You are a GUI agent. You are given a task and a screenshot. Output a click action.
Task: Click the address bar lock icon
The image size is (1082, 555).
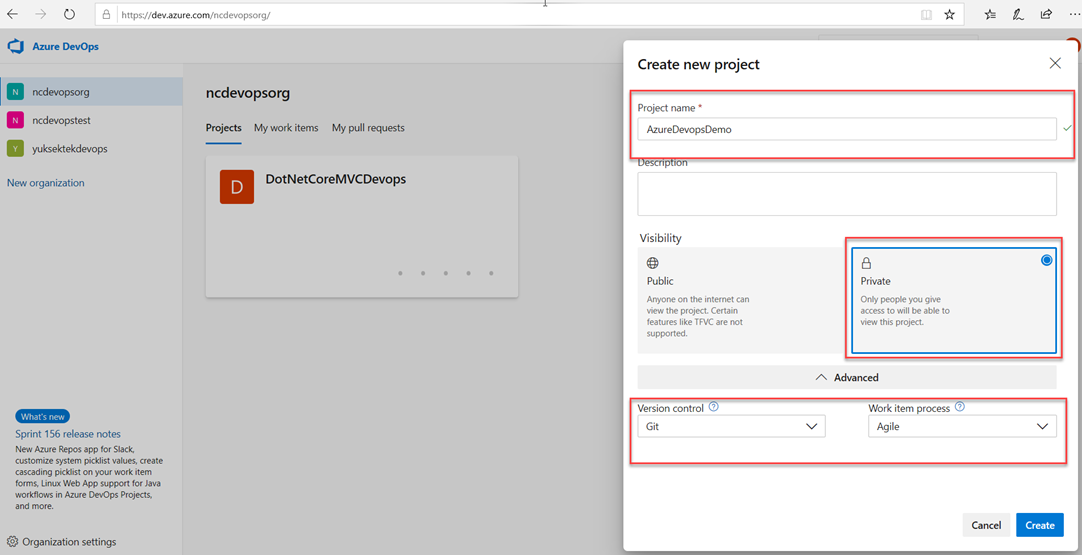coord(106,14)
